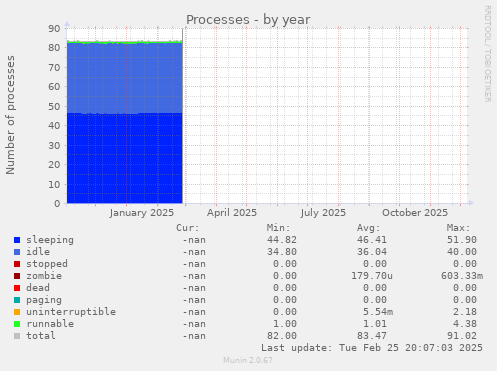Click the 'October 2025' x-axis label

click(415, 213)
